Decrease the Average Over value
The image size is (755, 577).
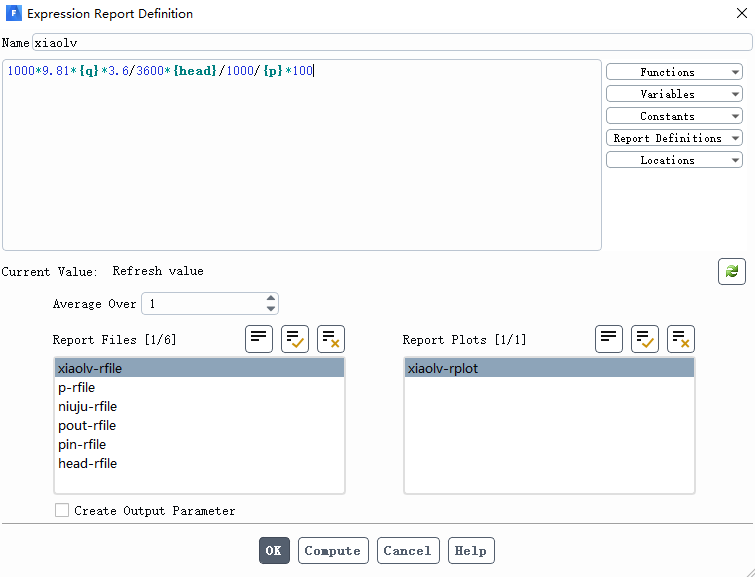click(x=271, y=309)
